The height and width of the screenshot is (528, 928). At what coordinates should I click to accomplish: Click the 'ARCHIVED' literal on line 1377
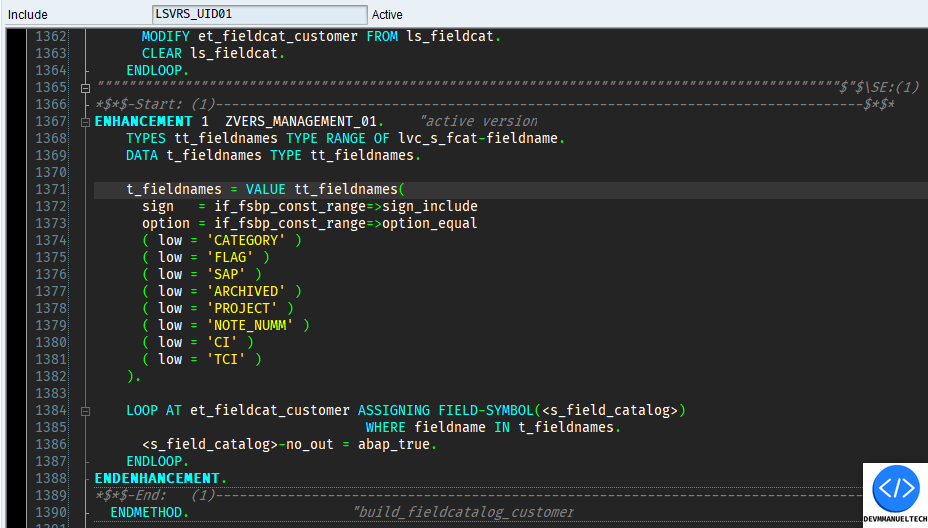click(246, 291)
